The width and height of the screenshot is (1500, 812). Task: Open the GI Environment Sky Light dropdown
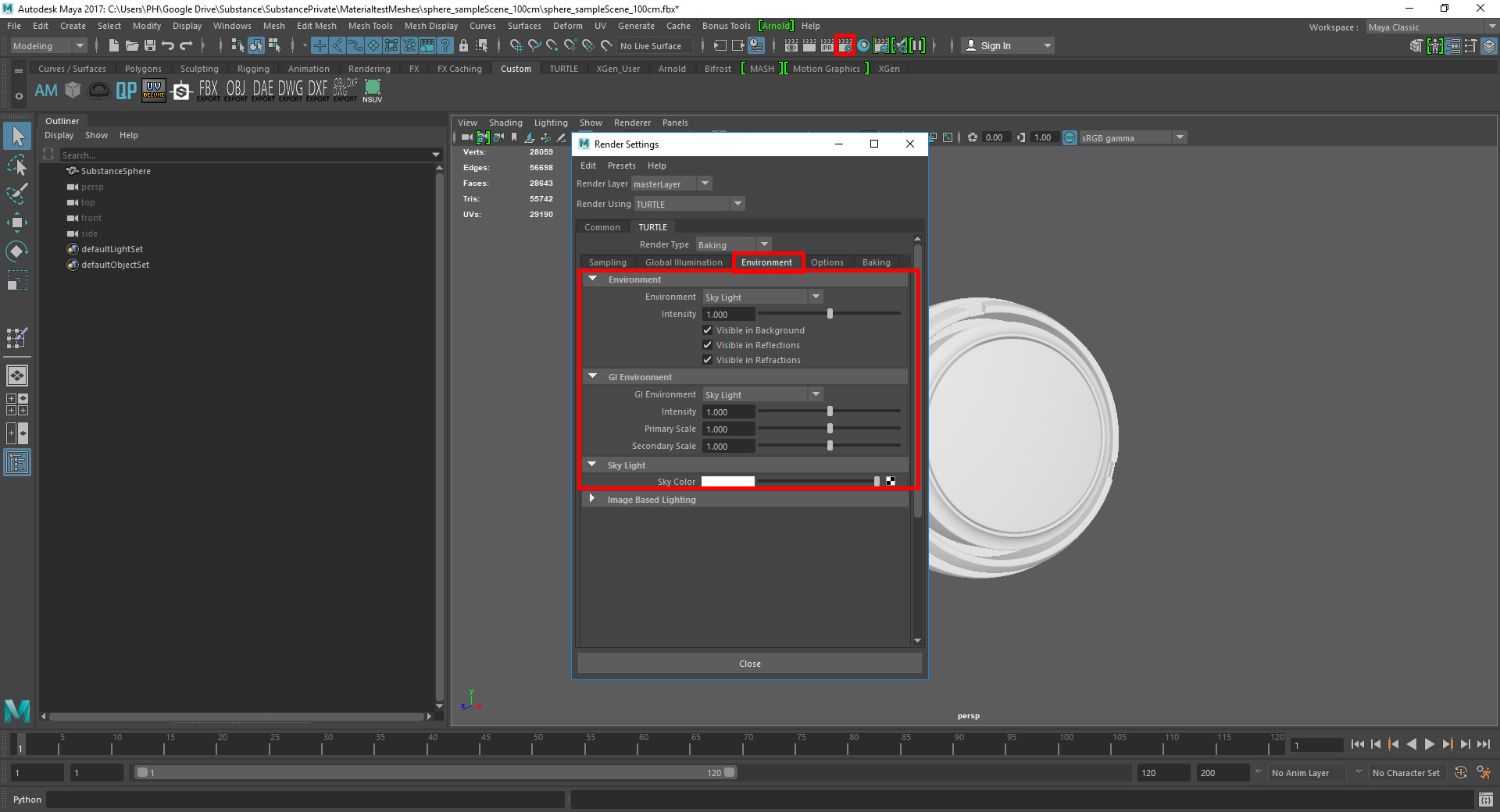[x=762, y=395]
